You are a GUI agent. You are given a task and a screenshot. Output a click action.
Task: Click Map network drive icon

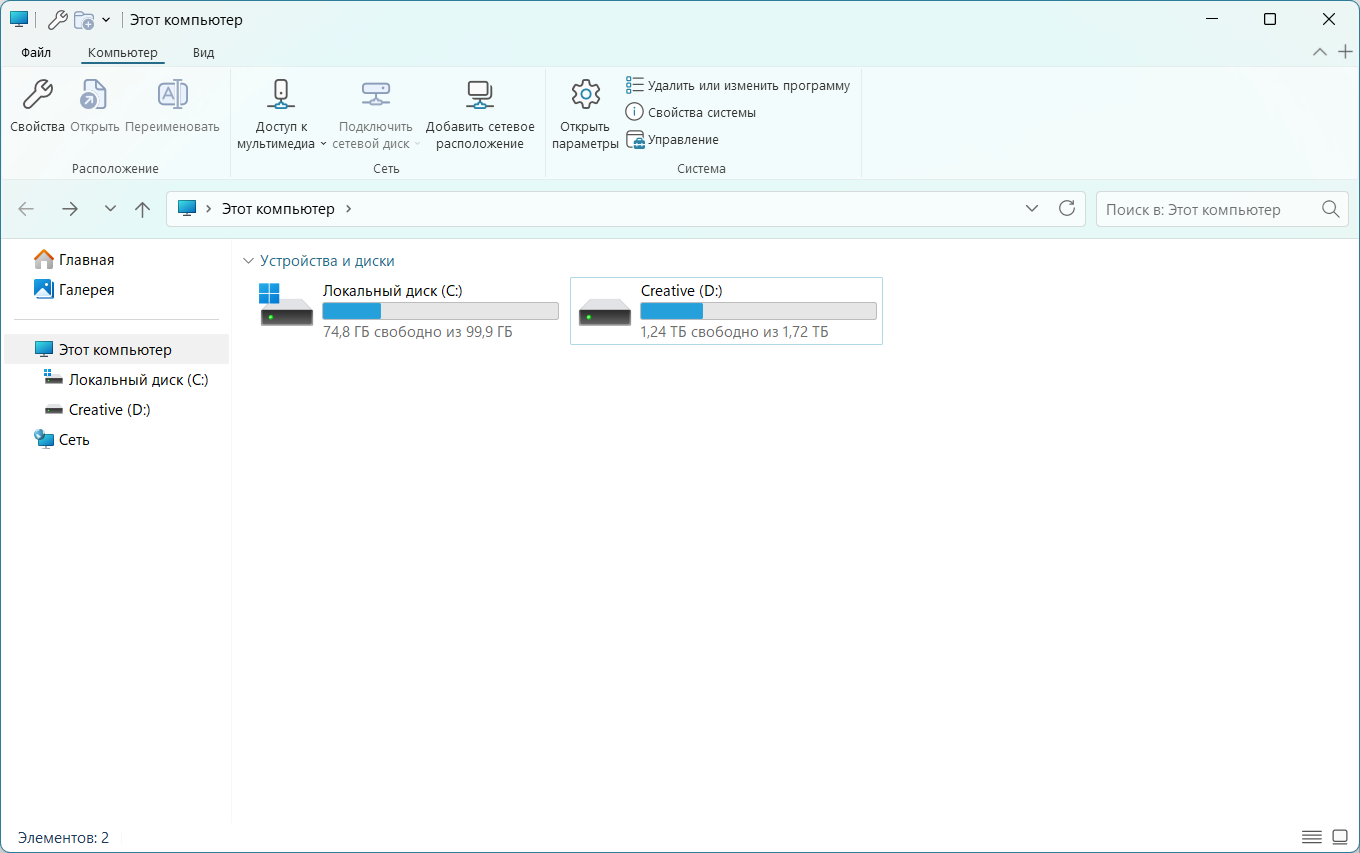pos(375,95)
